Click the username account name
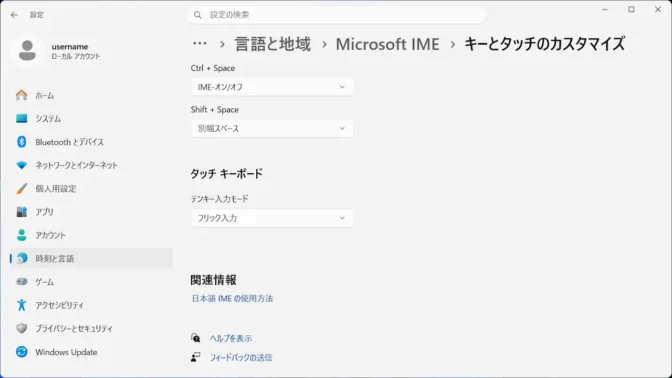This screenshot has width=672, height=378. pos(70,46)
